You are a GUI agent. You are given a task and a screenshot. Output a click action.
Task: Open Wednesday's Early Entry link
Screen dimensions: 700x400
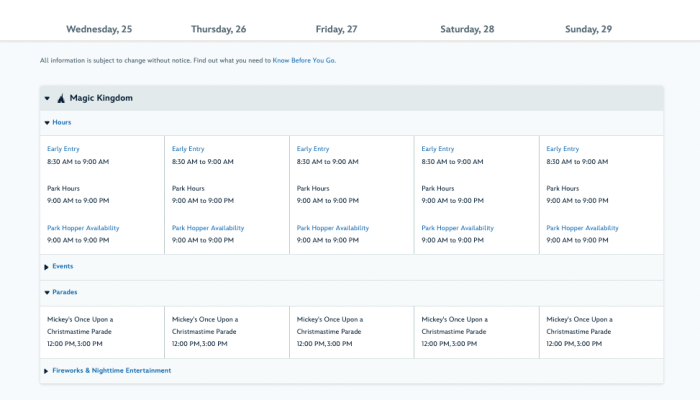63,149
